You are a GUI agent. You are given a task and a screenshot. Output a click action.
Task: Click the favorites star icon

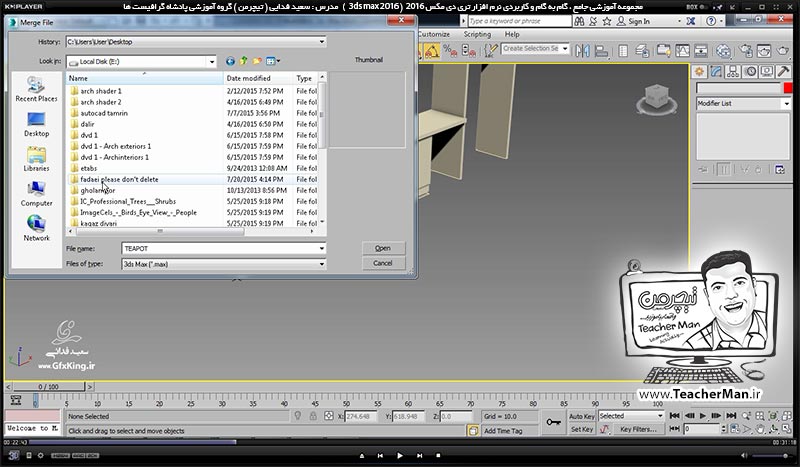click(607, 21)
